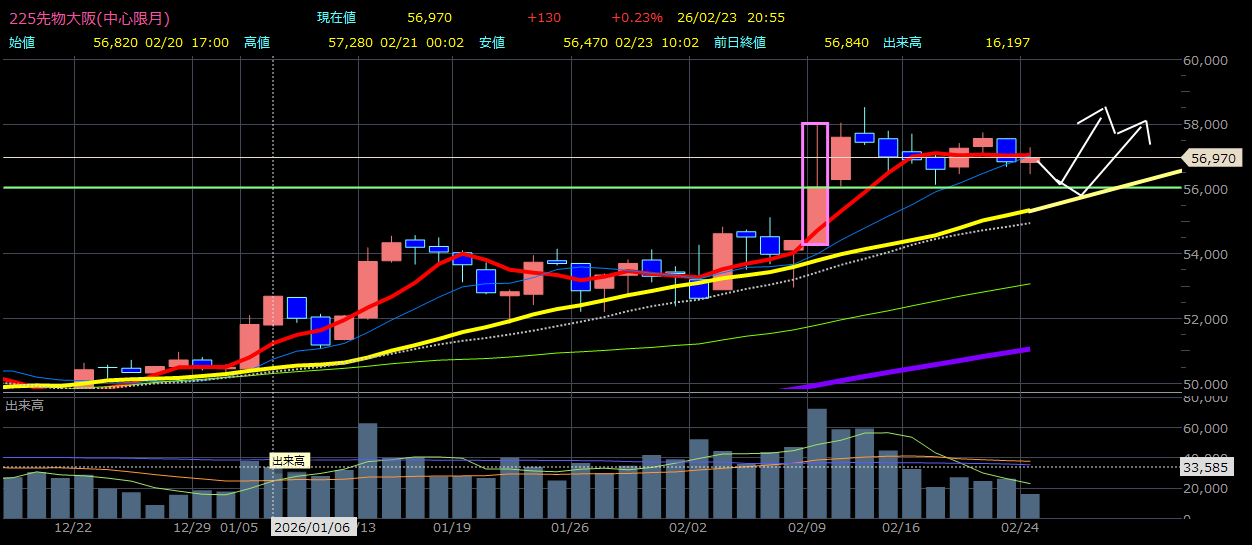1252x545 pixels.
Task: Click the 出来高 tooltip label above volume bars
Action: pyautogui.click(x=289, y=460)
